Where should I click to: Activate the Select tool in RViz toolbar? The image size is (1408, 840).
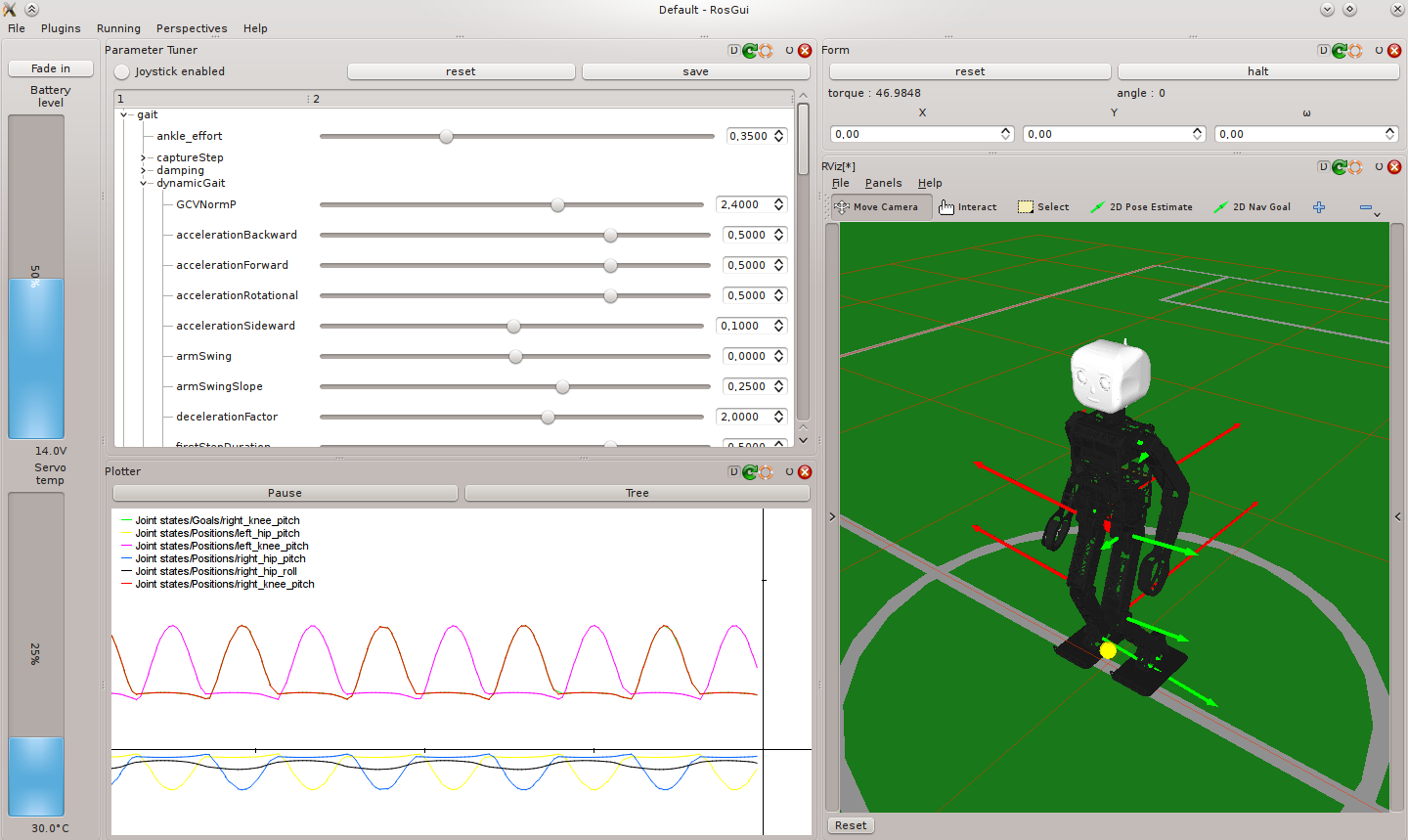(1043, 207)
